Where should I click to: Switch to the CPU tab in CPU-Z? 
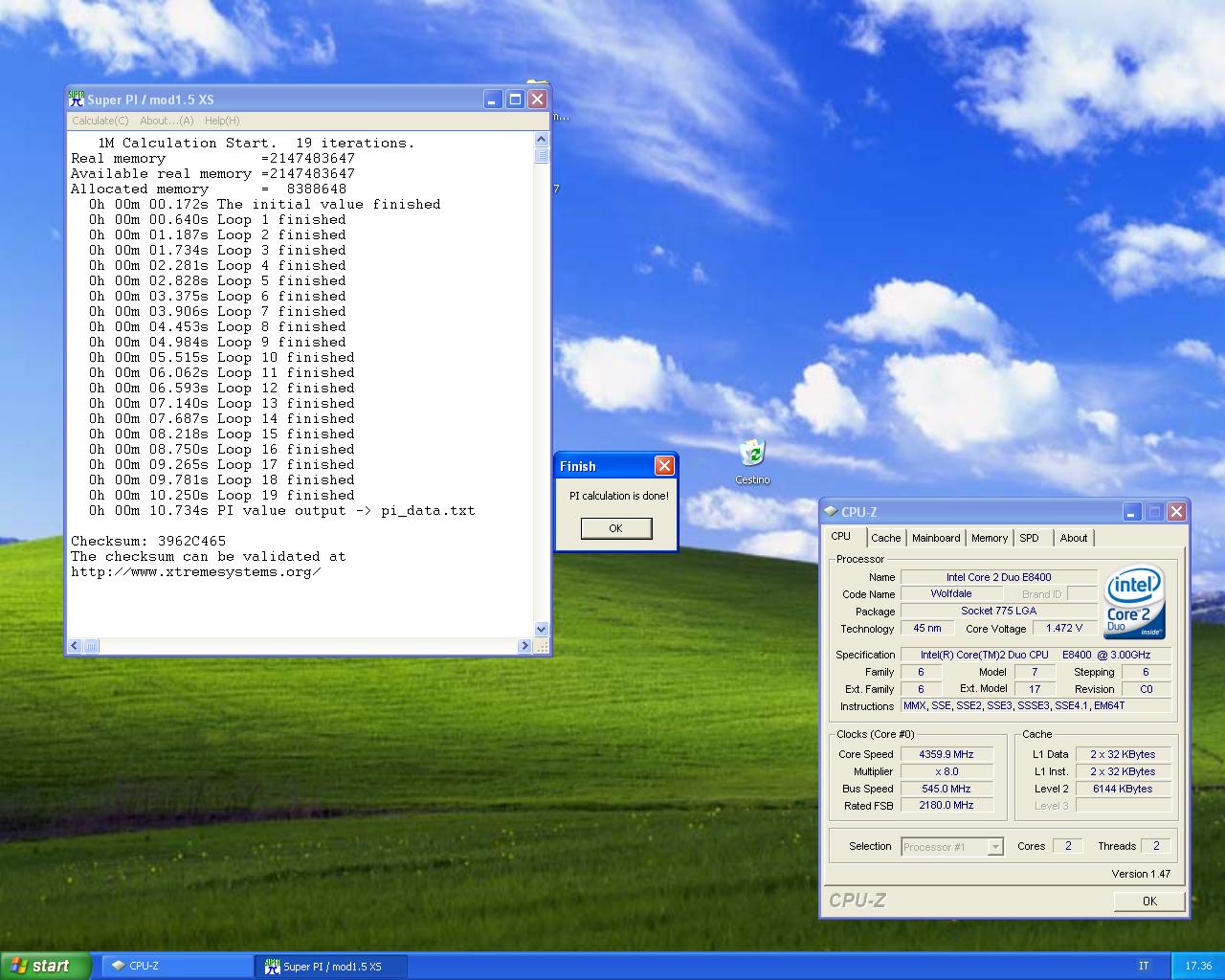(840, 537)
